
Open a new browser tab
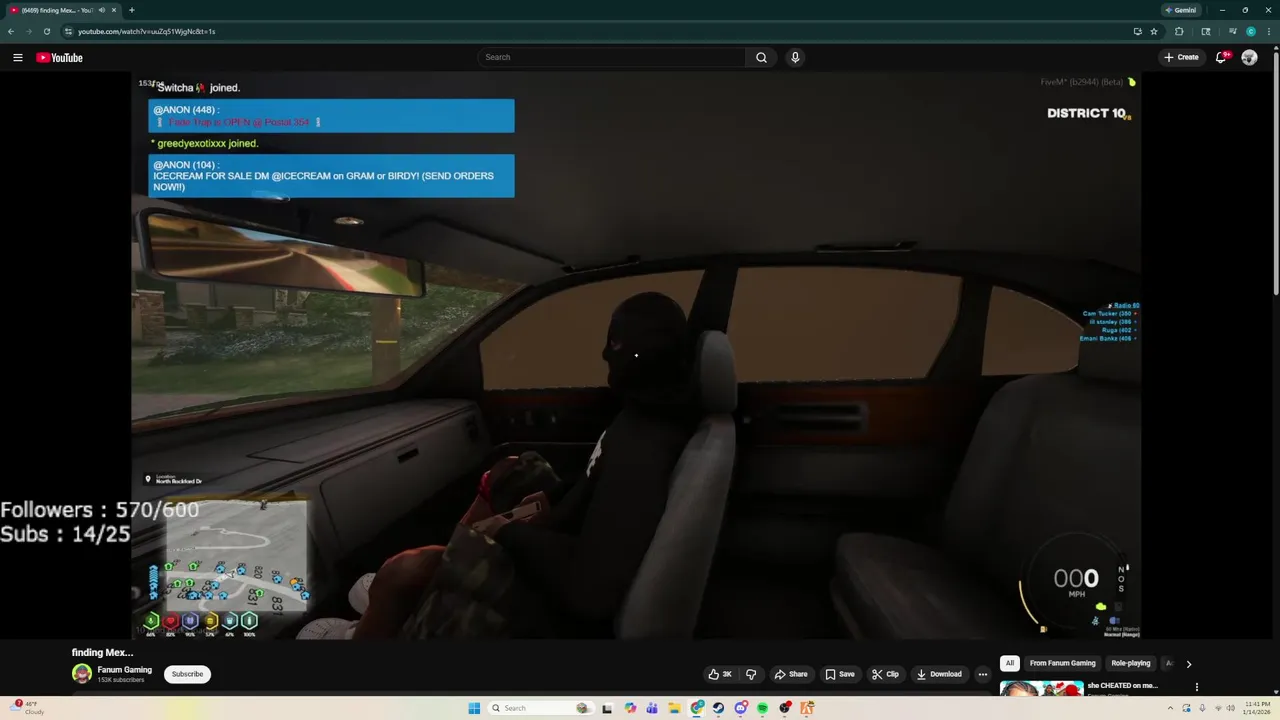pos(131,10)
